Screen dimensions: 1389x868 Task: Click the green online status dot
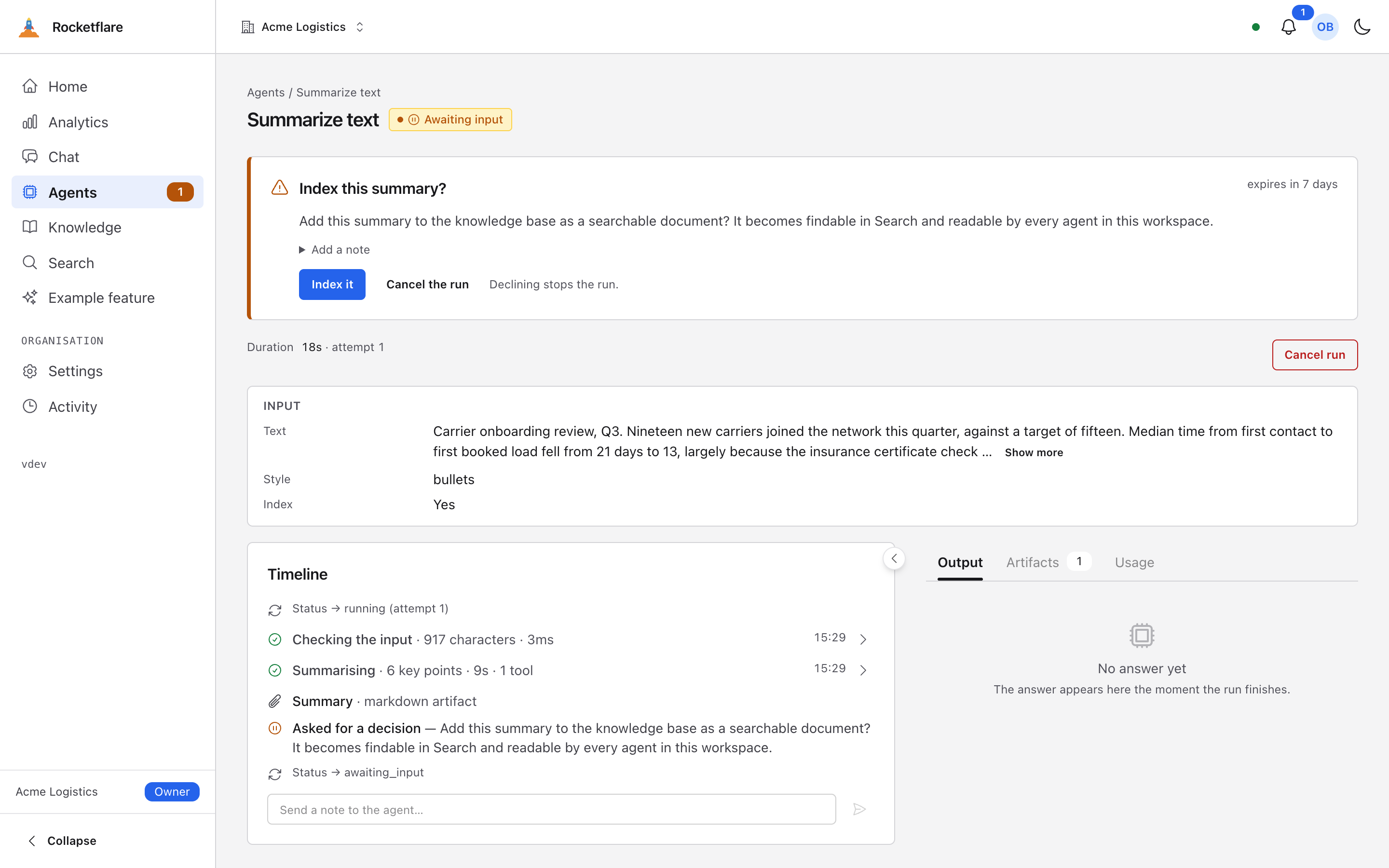1255,27
